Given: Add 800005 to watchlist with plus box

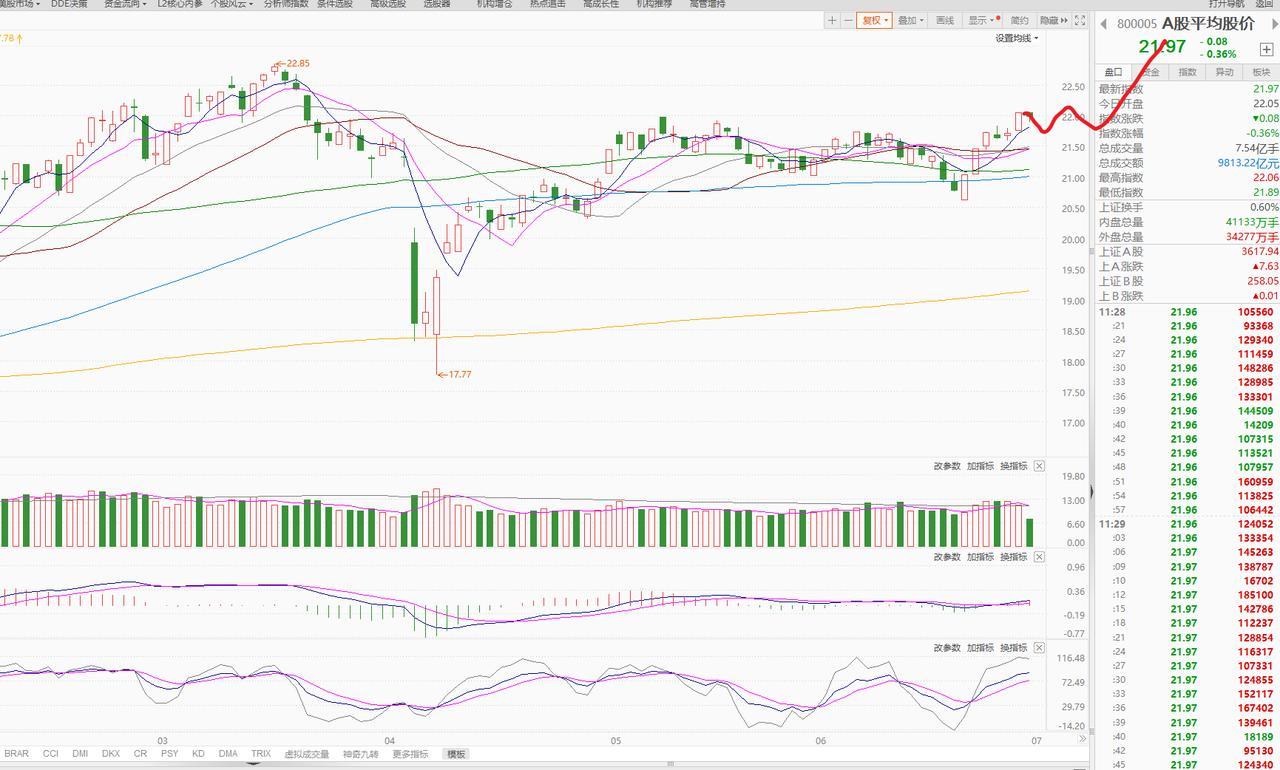Looking at the screenshot, I should [1266, 48].
